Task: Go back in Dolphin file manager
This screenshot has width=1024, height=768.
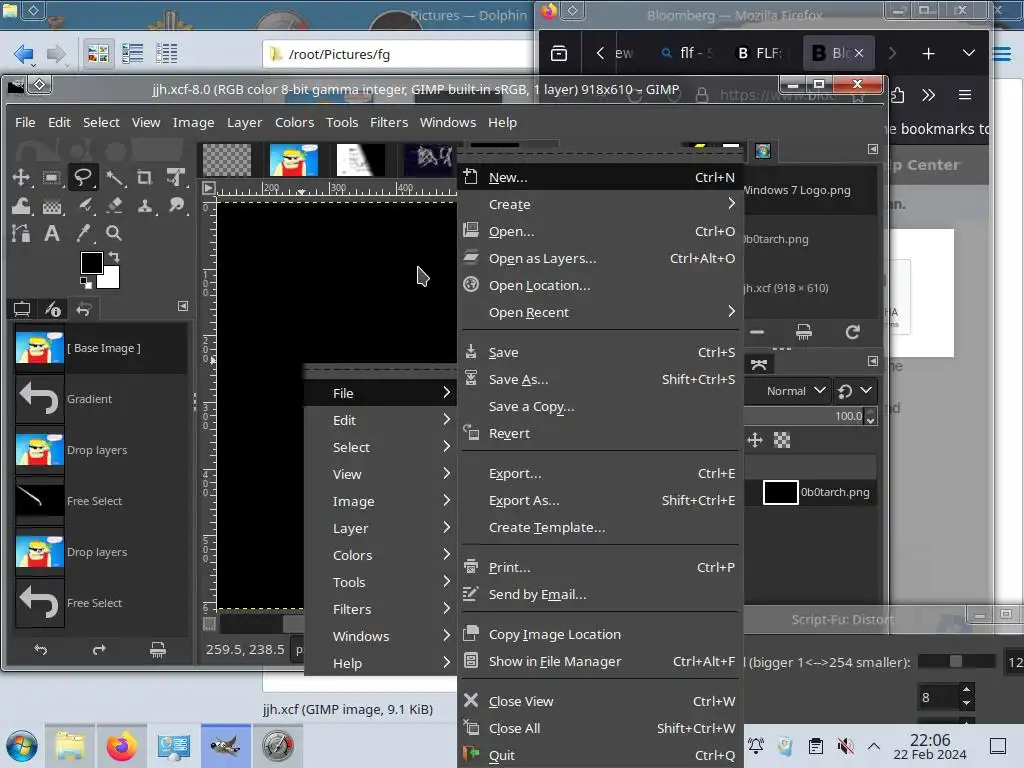Action: [x=24, y=54]
